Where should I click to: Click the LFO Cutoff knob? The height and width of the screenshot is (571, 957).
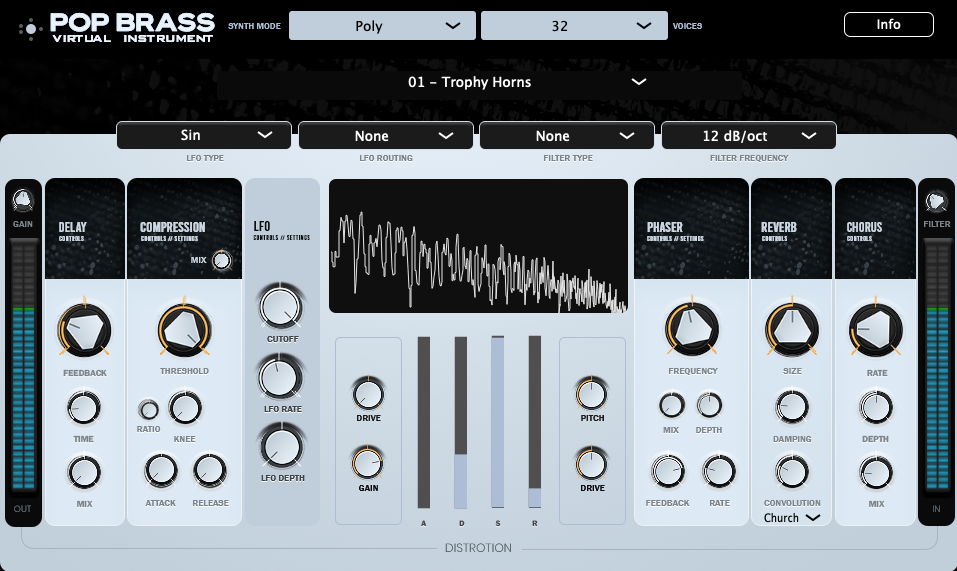281,308
